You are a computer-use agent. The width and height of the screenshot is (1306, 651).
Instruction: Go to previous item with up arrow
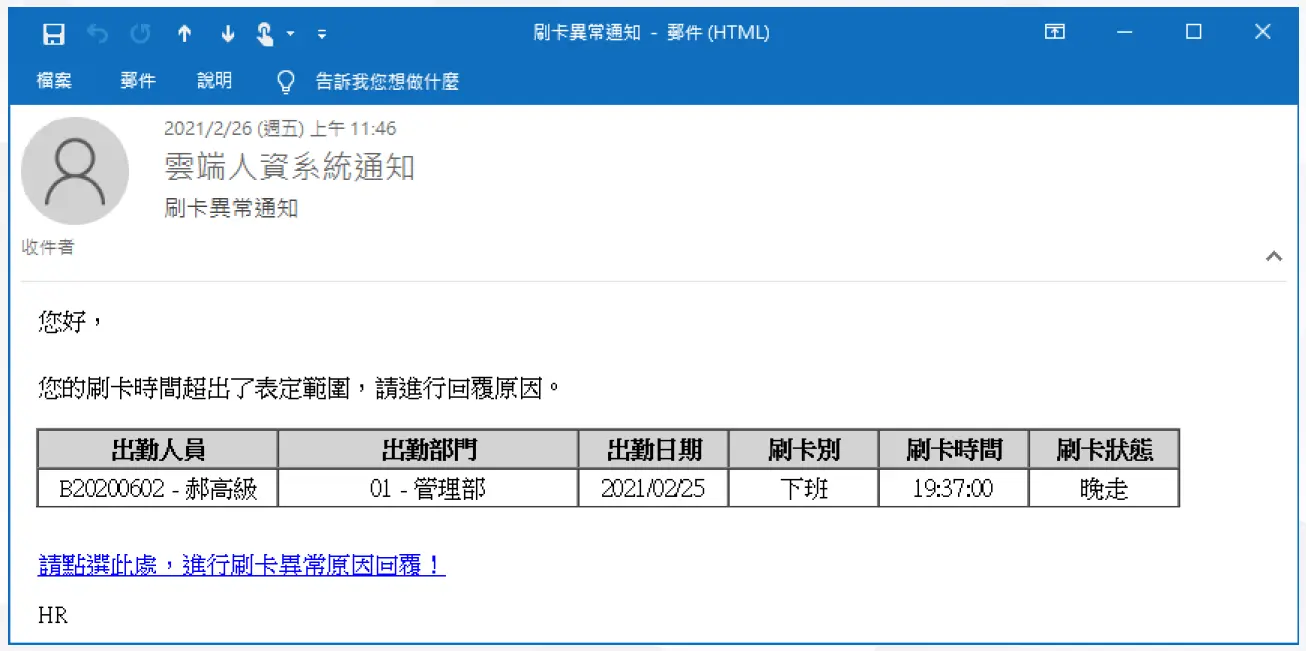(184, 33)
